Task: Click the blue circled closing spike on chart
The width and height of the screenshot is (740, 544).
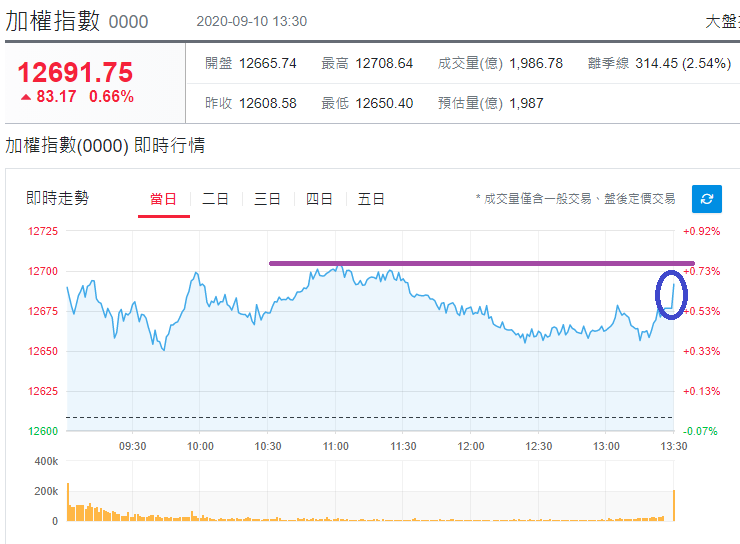Action: 671,295
